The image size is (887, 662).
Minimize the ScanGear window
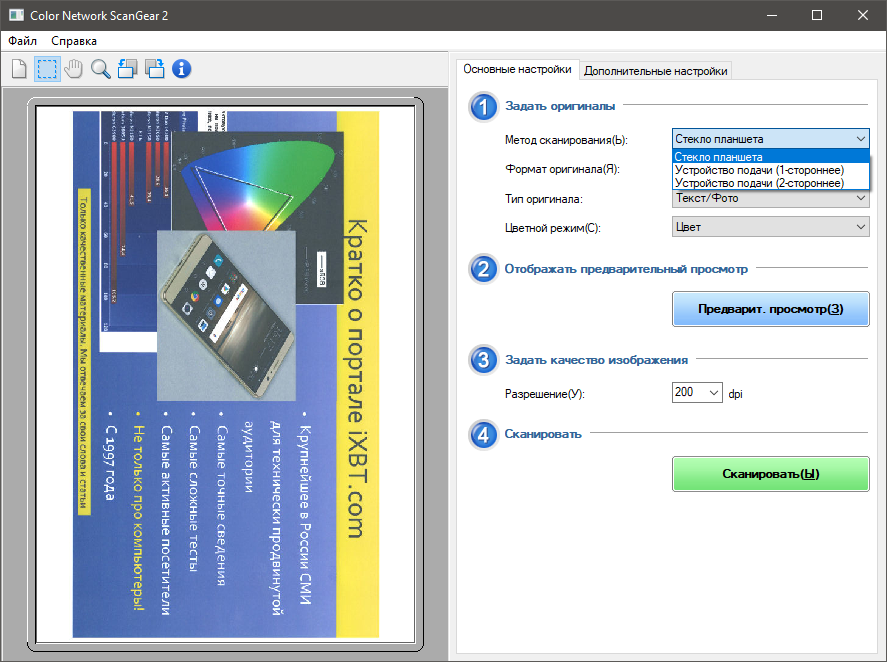click(772, 15)
